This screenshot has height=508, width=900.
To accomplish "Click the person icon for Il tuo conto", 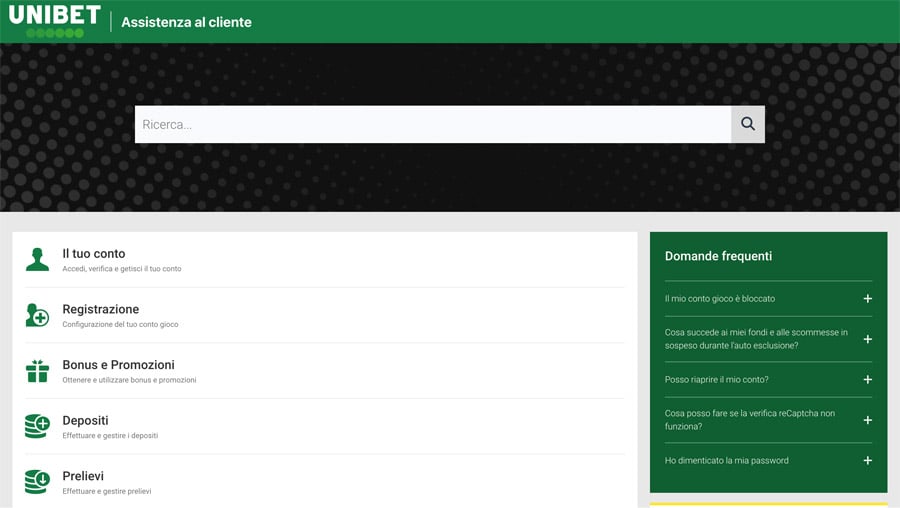I will click(37, 259).
